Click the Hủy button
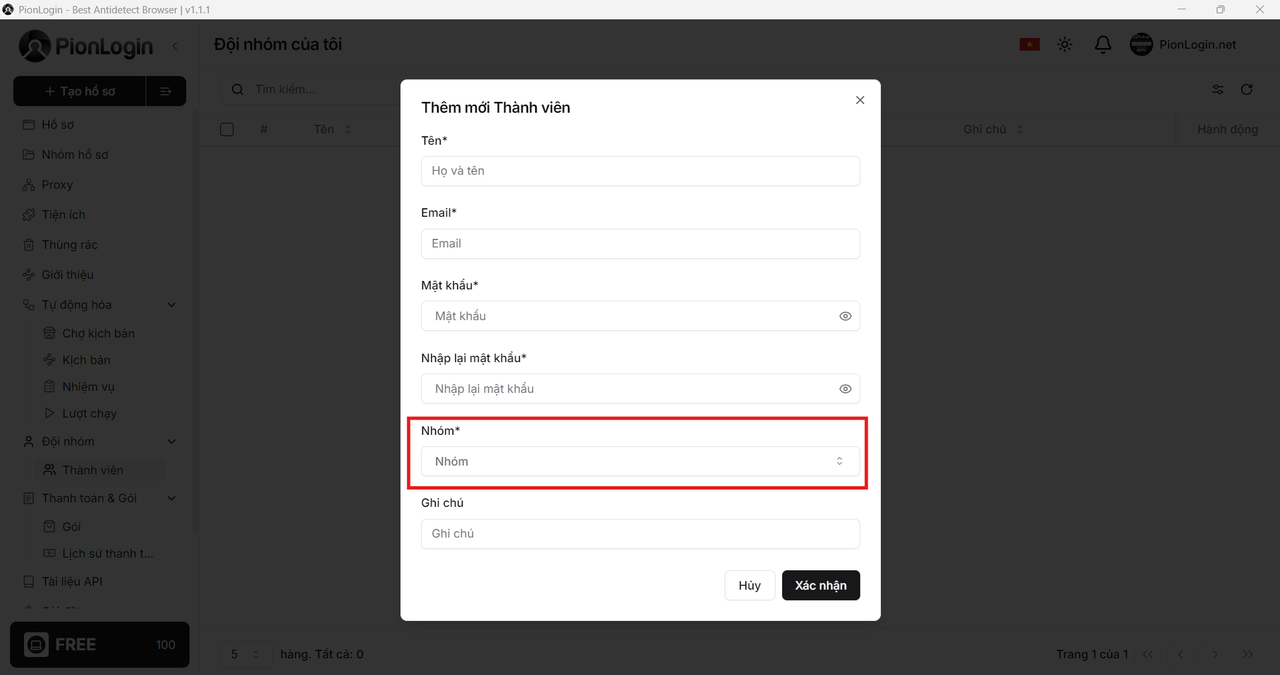Image resolution: width=1280 pixels, height=675 pixels. (749, 585)
